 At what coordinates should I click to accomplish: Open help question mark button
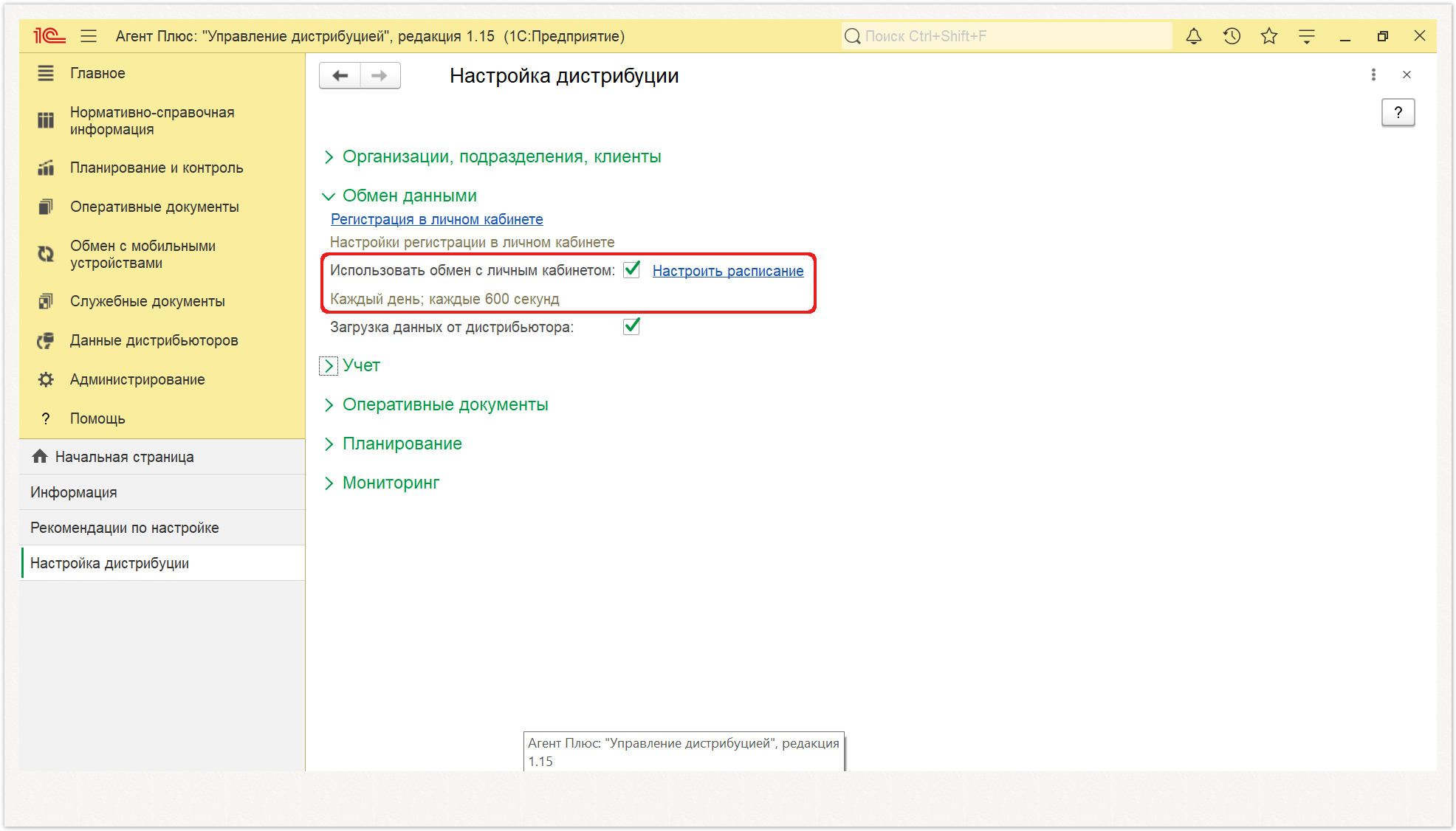tap(1398, 112)
